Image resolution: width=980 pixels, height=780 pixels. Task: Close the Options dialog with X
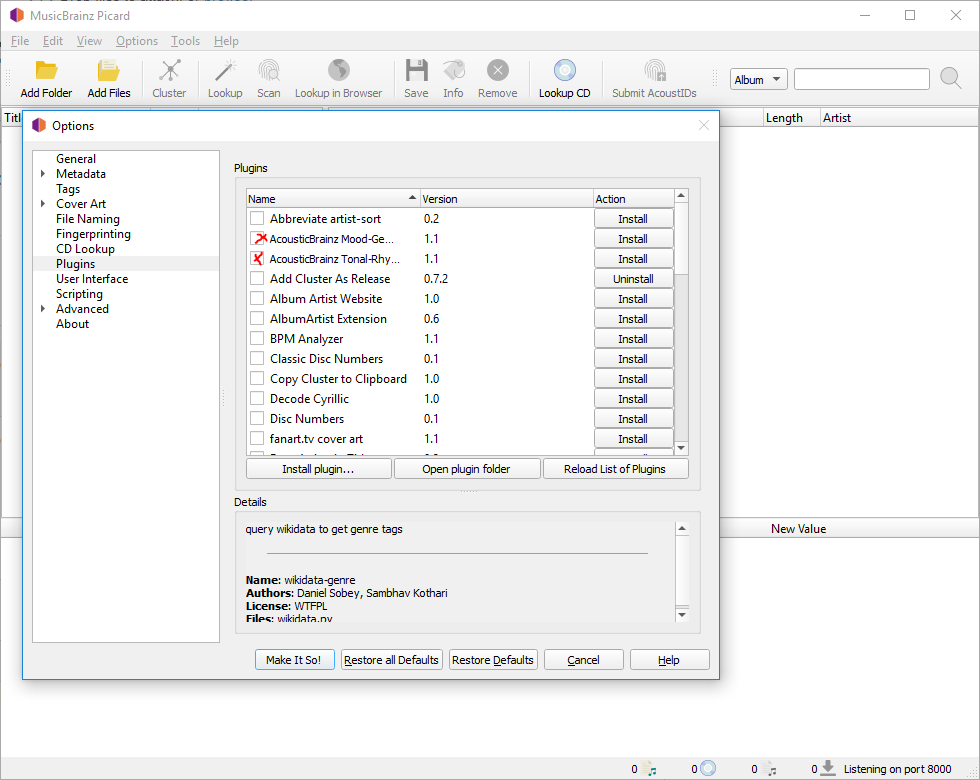(704, 125)
